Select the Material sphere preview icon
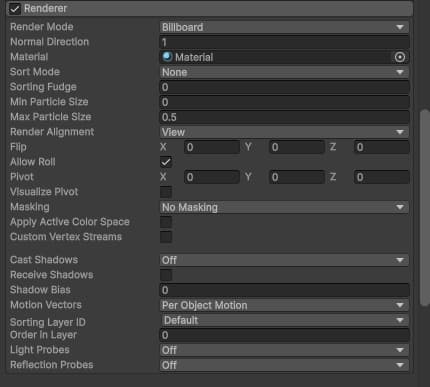430x387 pixels. coord(167,57)
